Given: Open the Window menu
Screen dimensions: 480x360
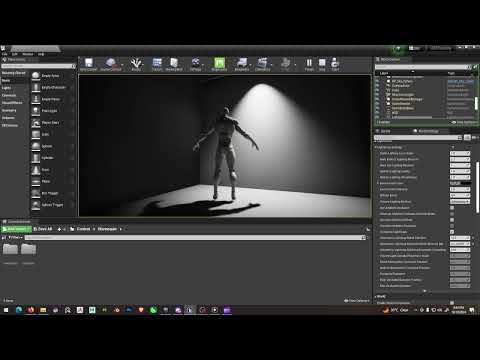Looking at the screenshot, I should (x=28, y=54).
